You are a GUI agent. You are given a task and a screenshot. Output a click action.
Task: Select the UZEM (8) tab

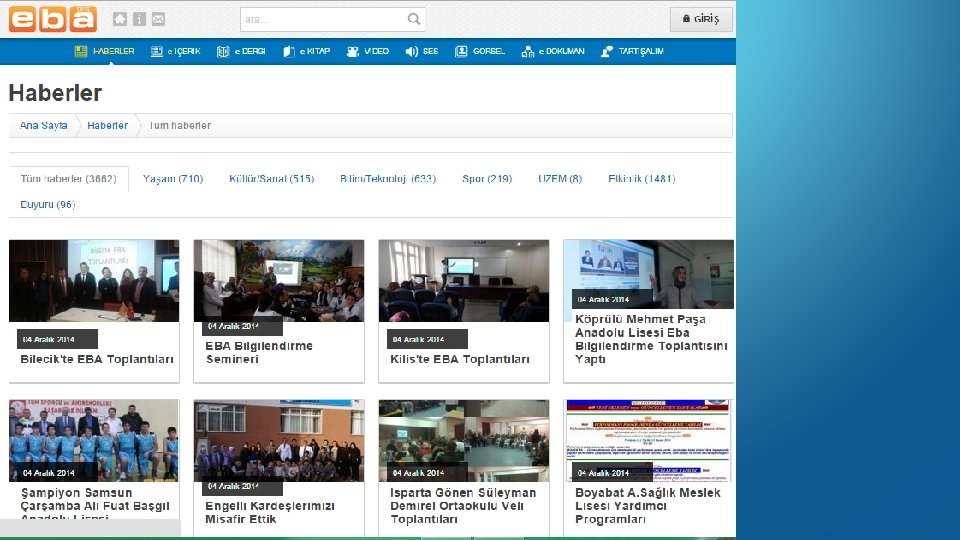click(x=560, y=179)
